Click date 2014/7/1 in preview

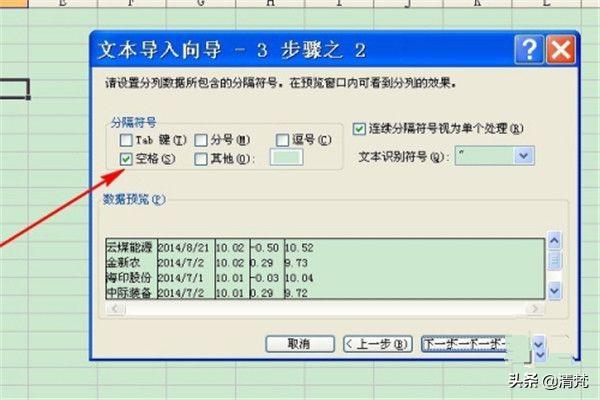(181, 278)
